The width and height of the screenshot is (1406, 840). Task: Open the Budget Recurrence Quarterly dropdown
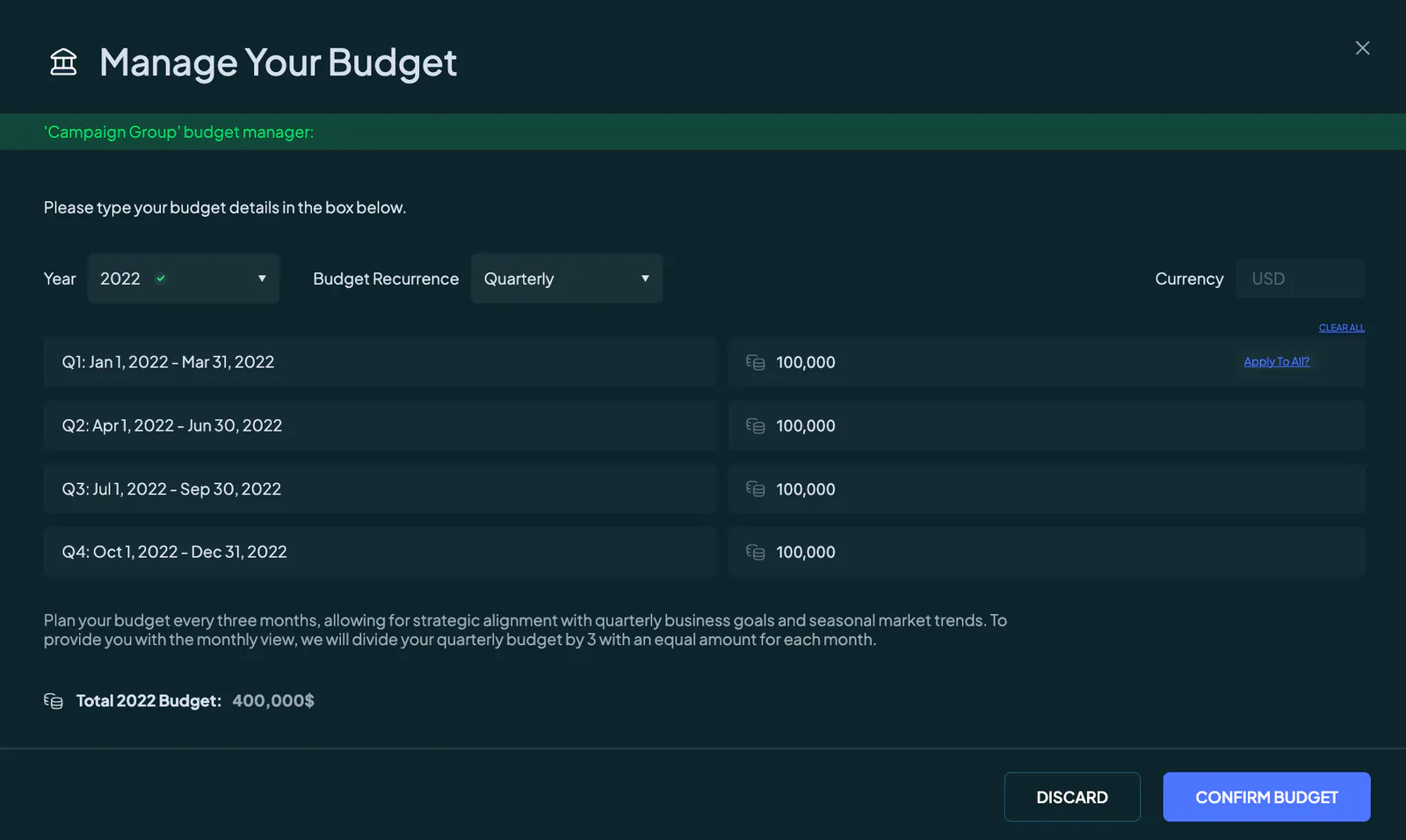tap(567, 279)
